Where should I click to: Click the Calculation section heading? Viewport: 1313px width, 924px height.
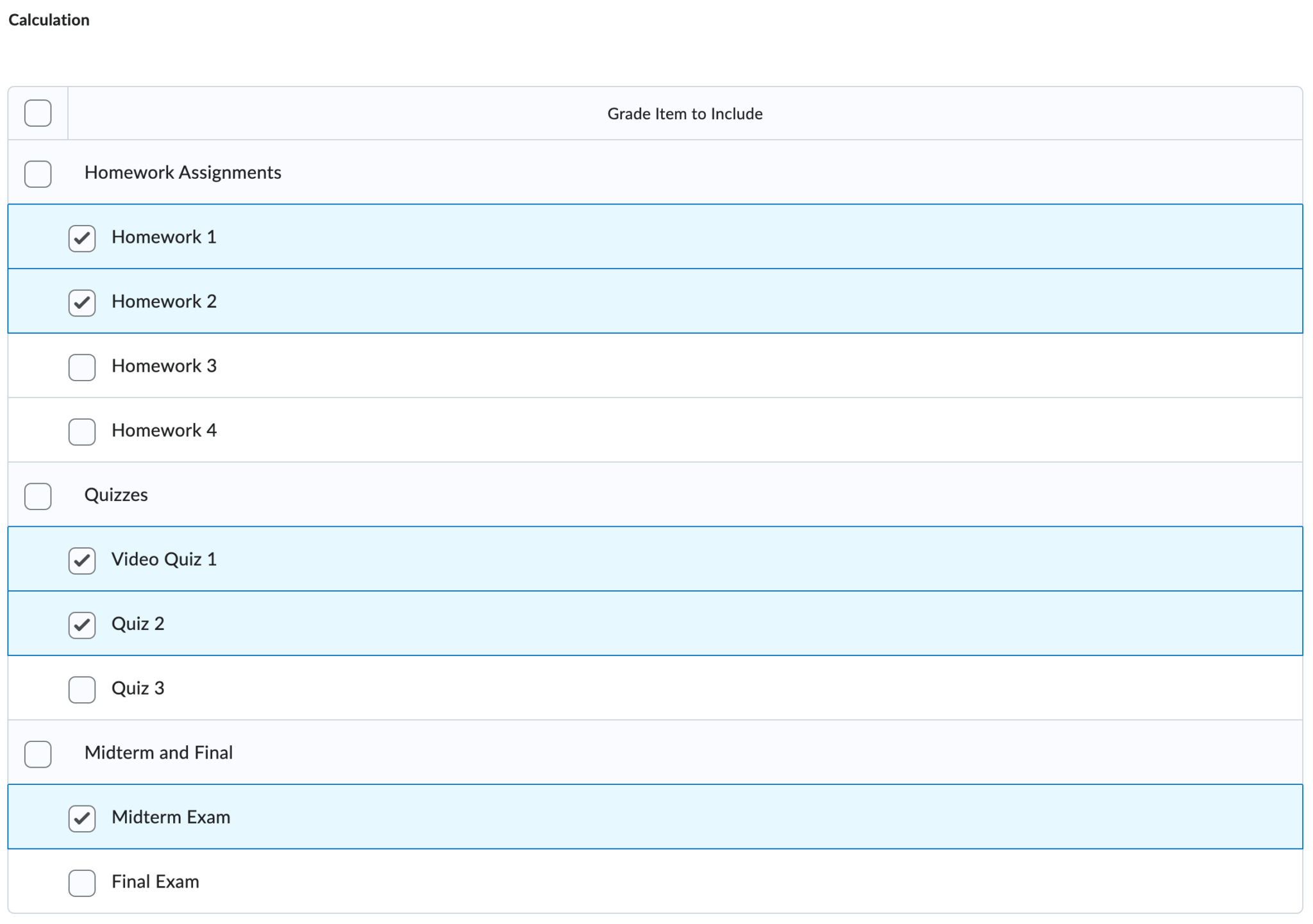tap(49, 20)
